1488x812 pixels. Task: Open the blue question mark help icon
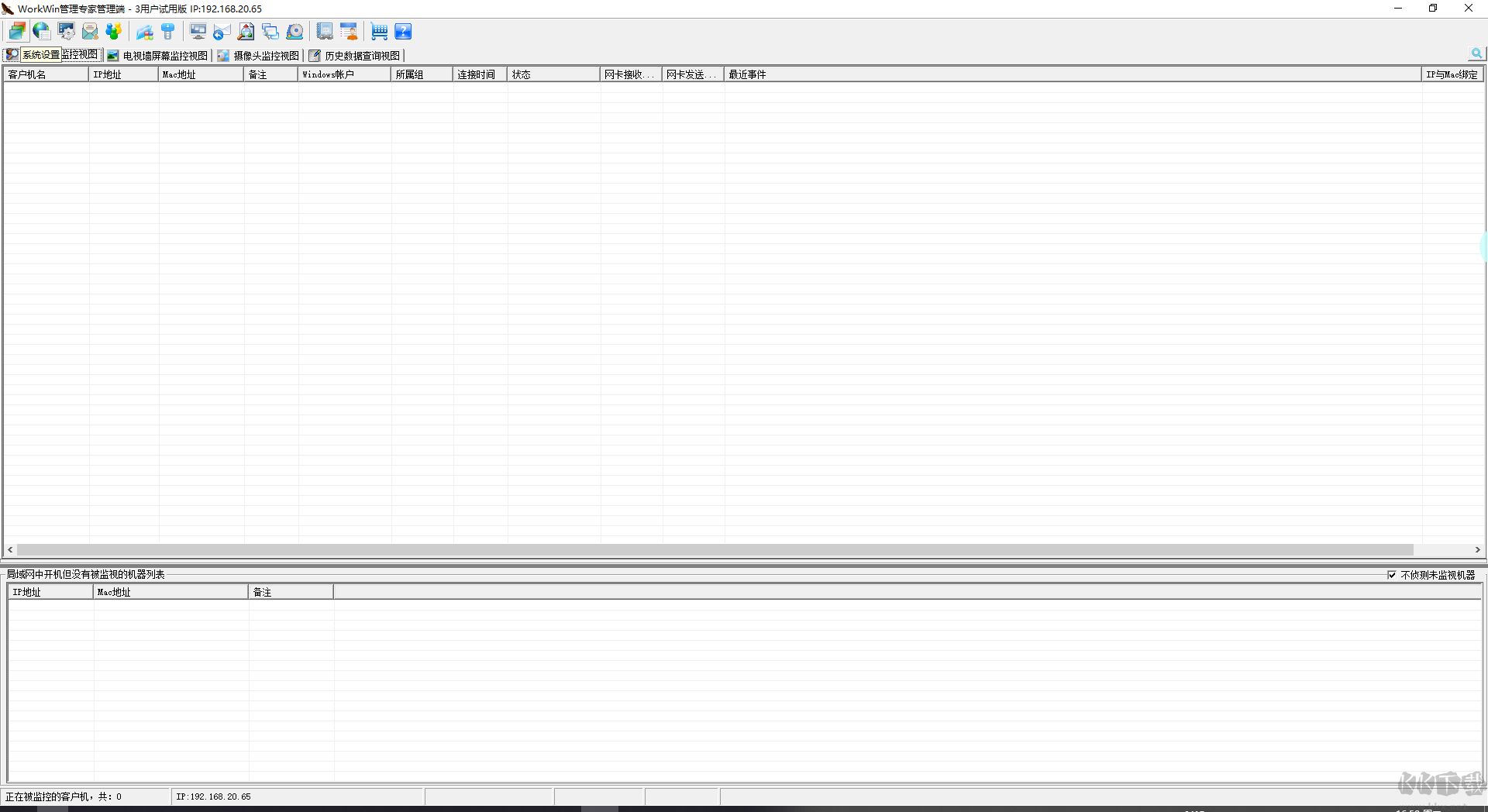403,31
